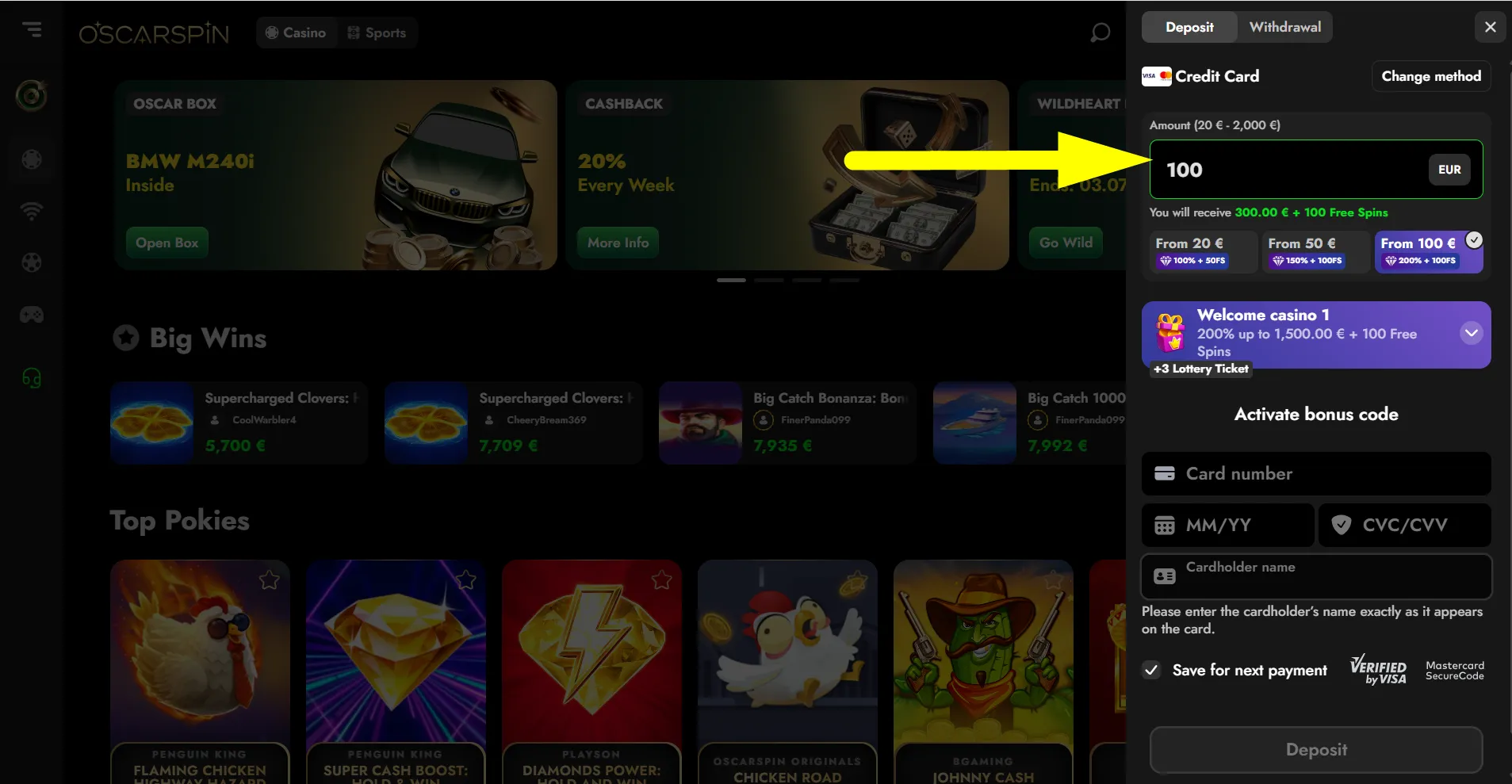This screenshot has height=784, width=1512.
Task: Favorite the Super Cash Boost game star
Action: (x=466, y=580)
